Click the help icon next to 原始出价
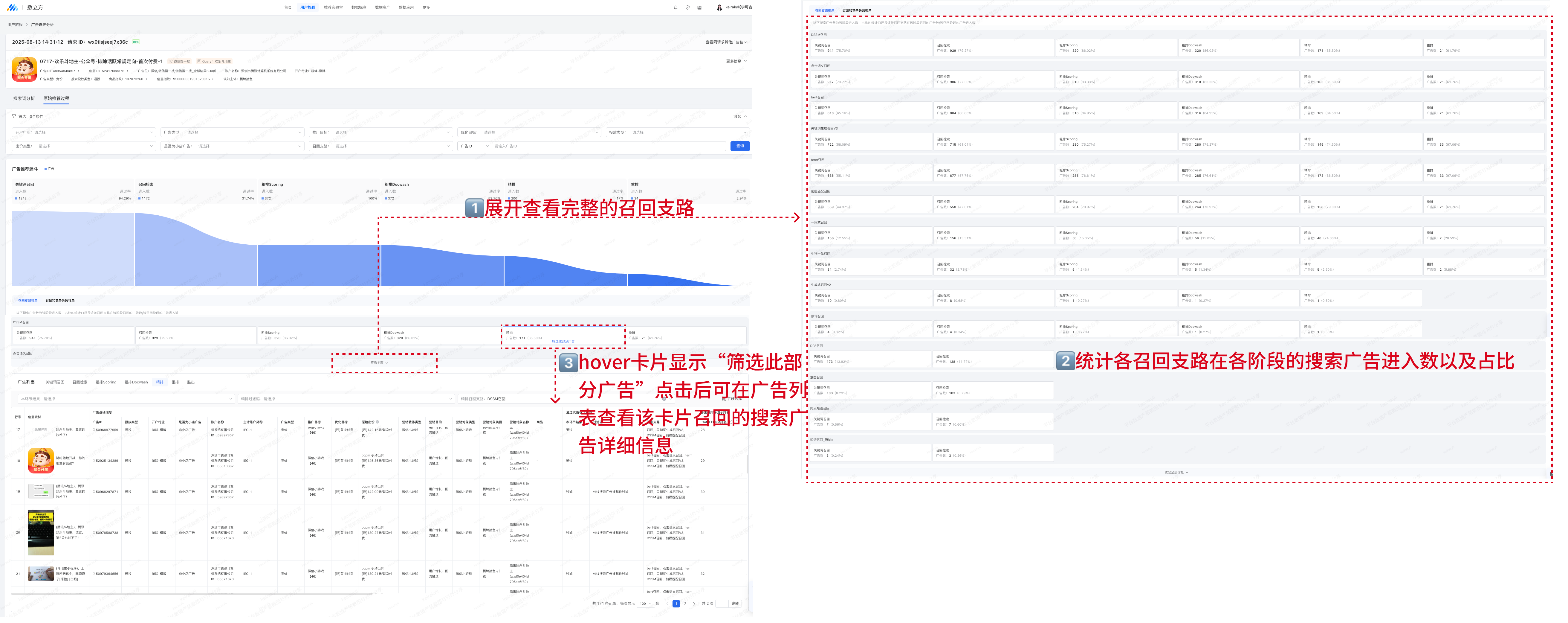 378,422
